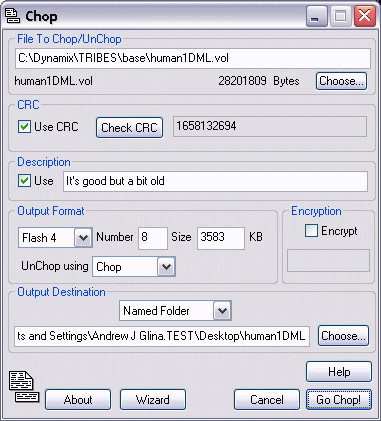Click the 28201809 byte count text
381x421 pixels.
(242, 81)
